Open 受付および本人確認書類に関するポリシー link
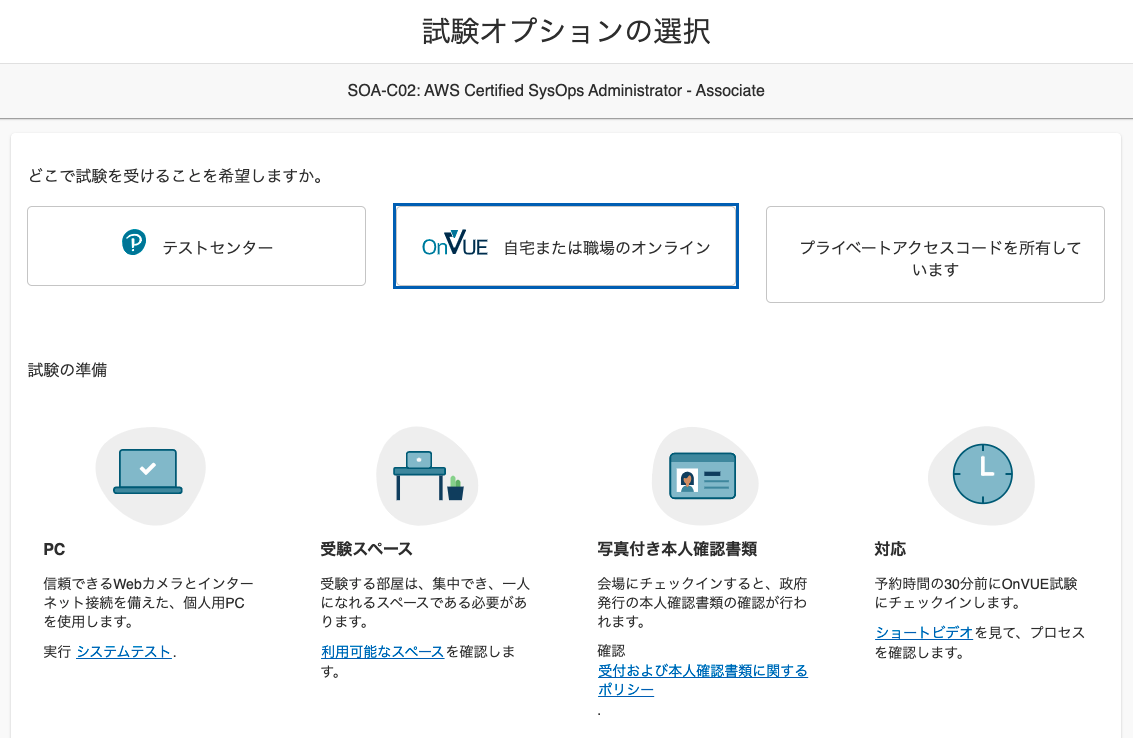 point(702,680)
